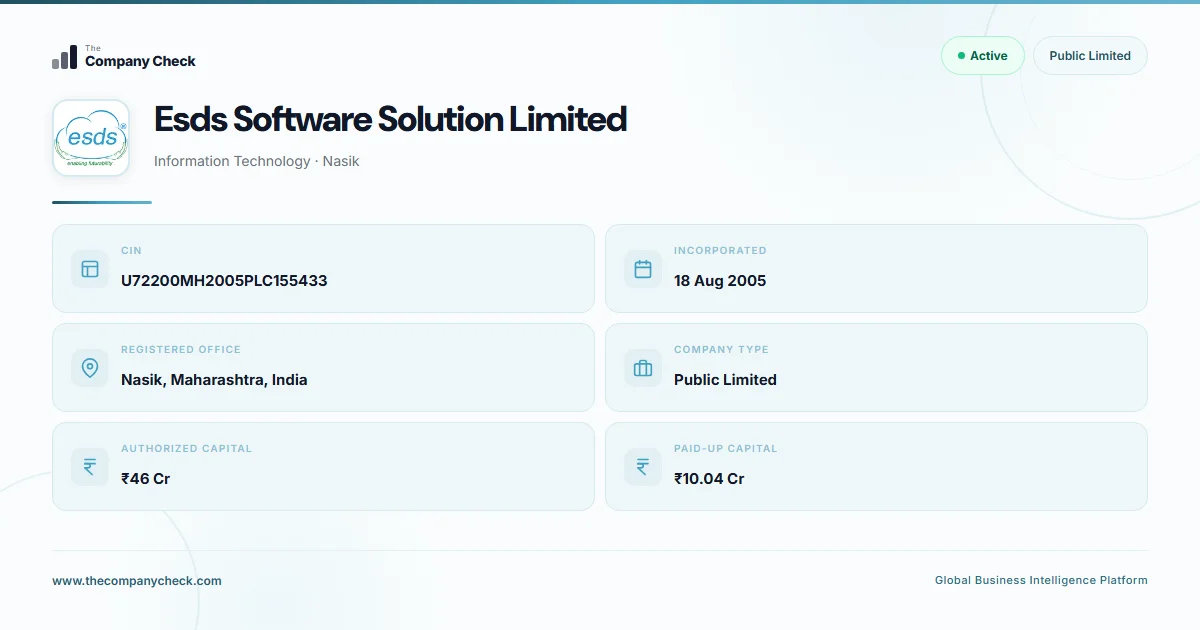Select the date 18 Aug 2005
Screen dimensions: 1200x630
point(720,281)
